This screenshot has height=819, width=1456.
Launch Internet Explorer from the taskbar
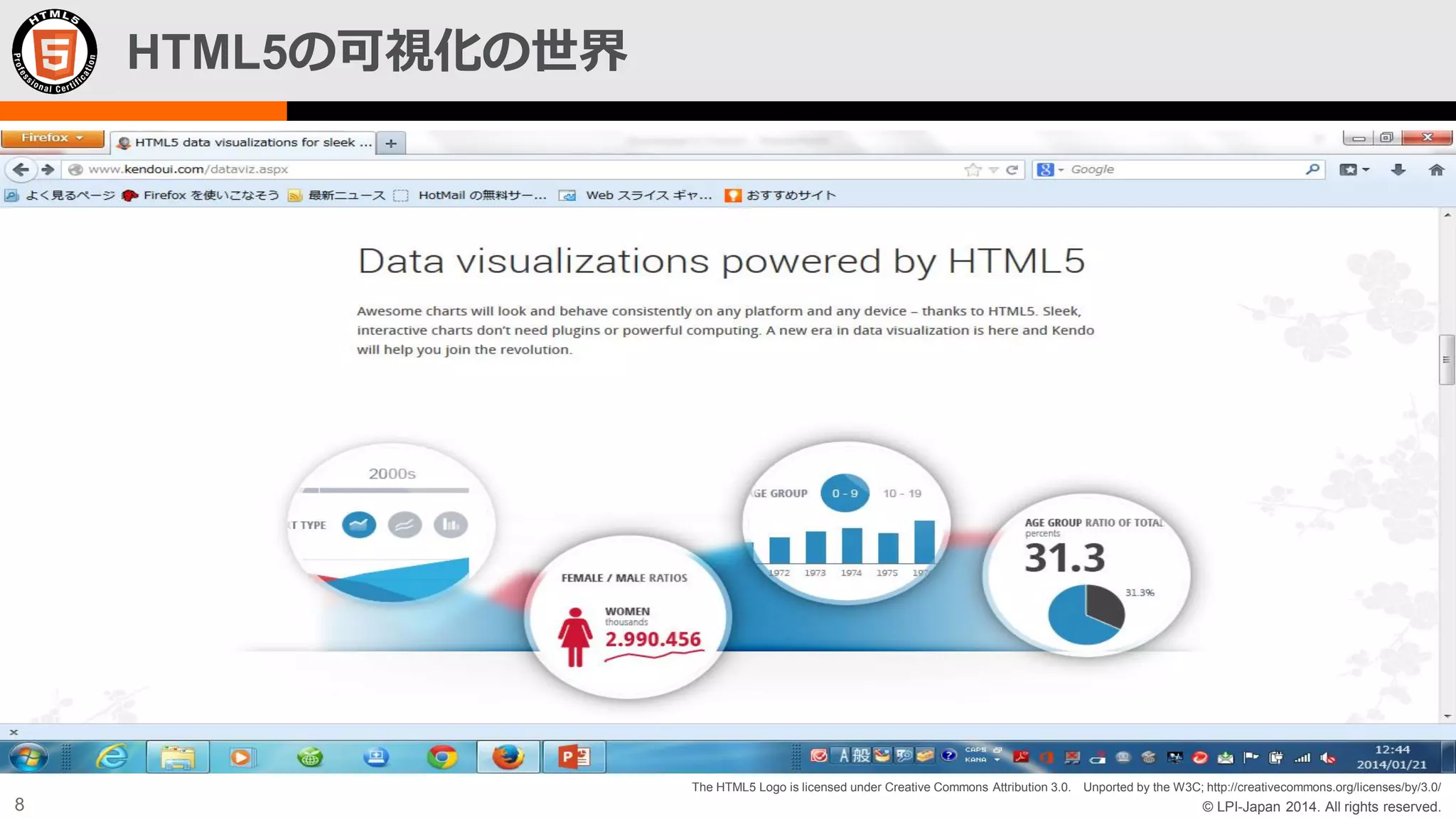pos(112,757)
